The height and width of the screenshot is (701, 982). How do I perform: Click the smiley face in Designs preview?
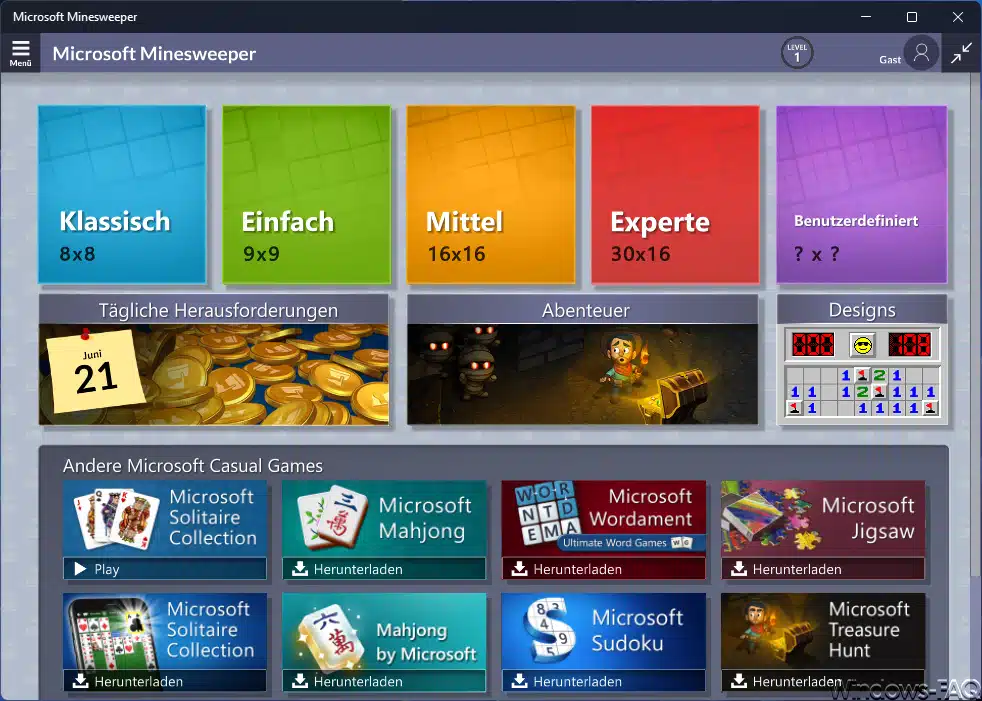pyautogui.click(x=862, y=345)
